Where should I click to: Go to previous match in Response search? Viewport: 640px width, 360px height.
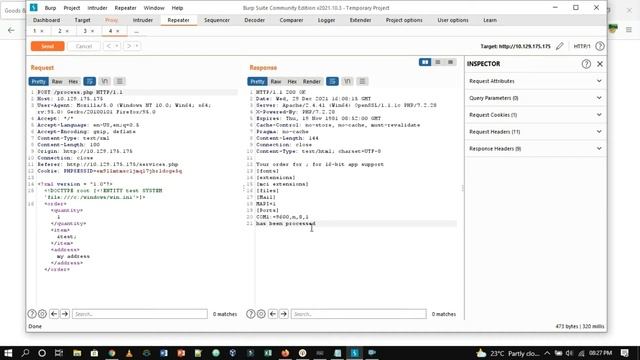coord(273,314)
